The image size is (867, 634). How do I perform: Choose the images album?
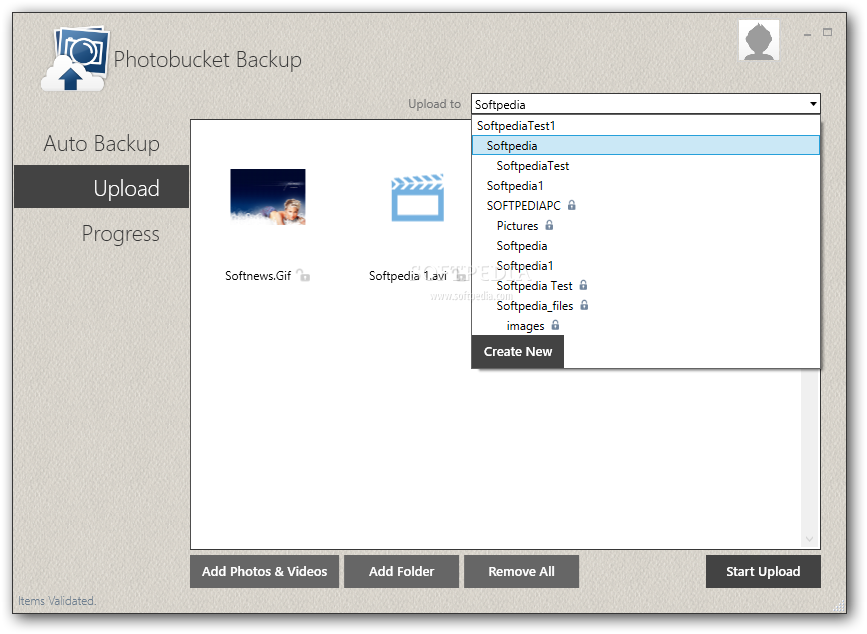pos(645,326)
